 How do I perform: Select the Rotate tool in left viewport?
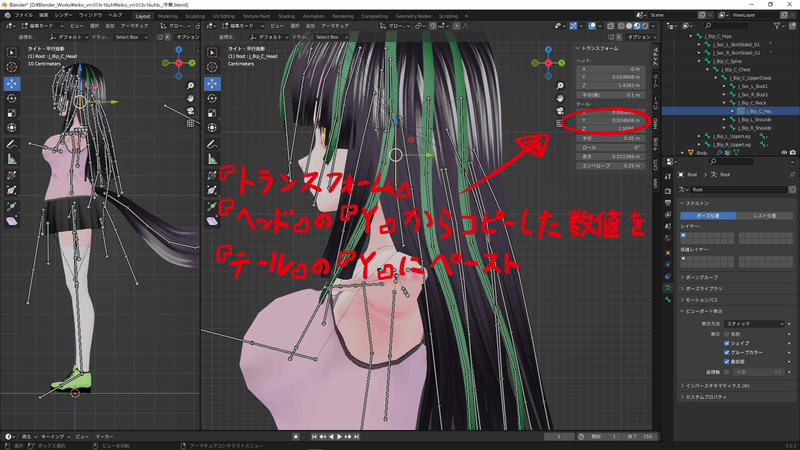pos(12,98)
